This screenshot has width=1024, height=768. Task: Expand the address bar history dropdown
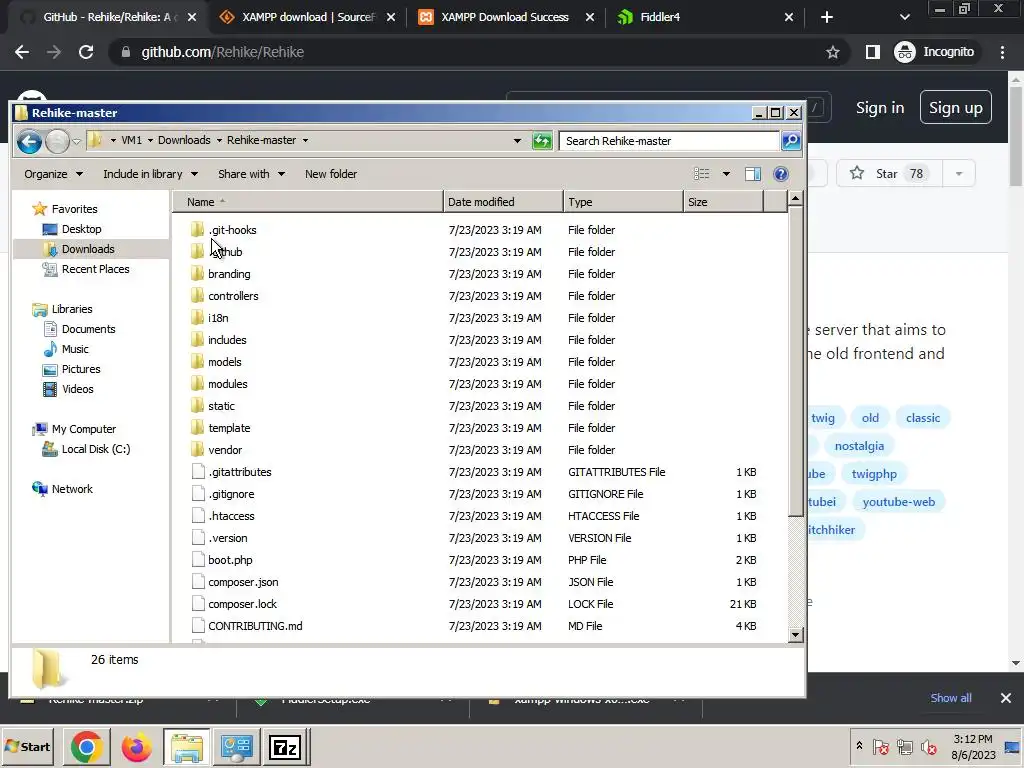point(517,140)
